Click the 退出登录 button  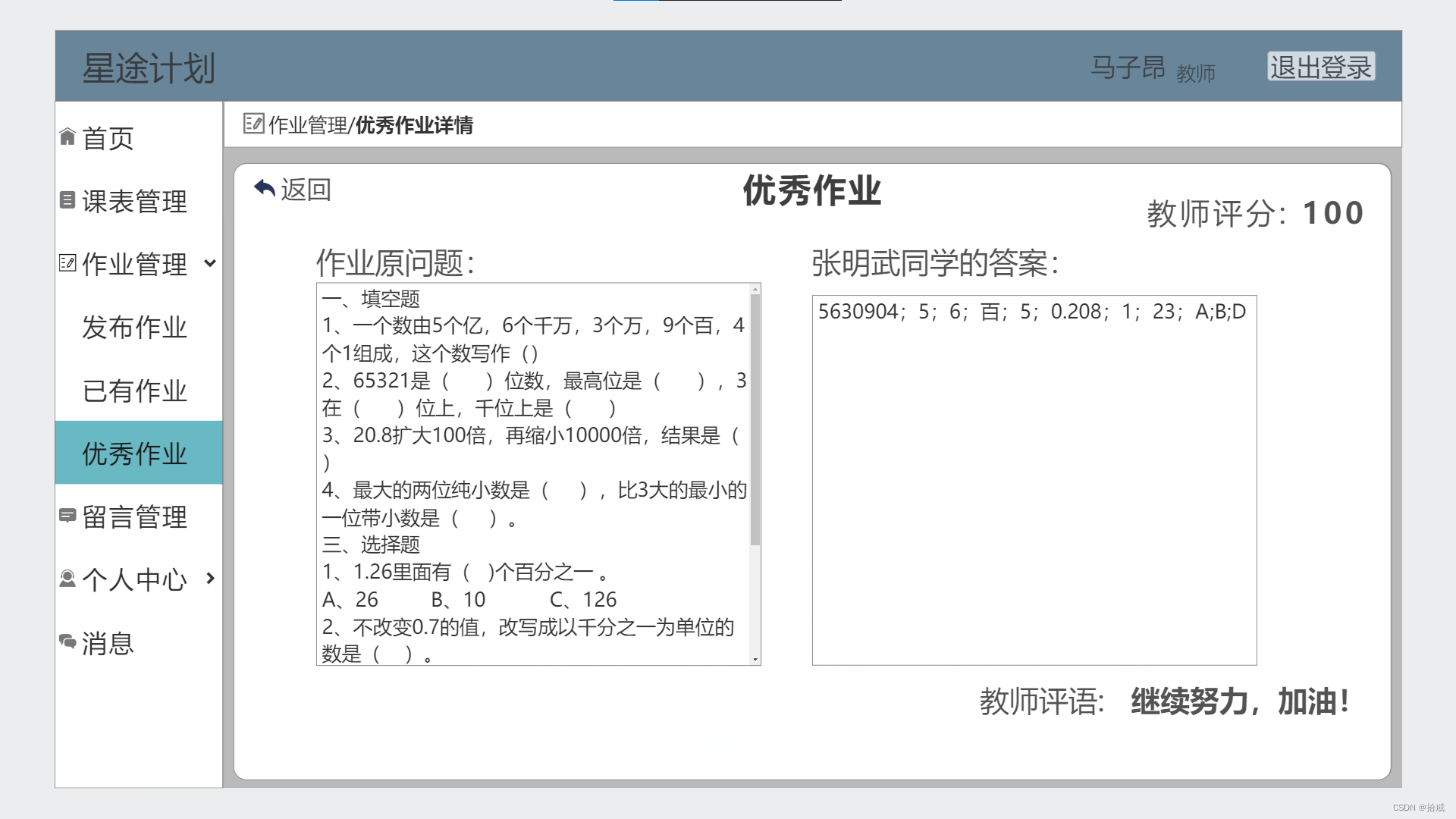click(x=1320, y=67)
